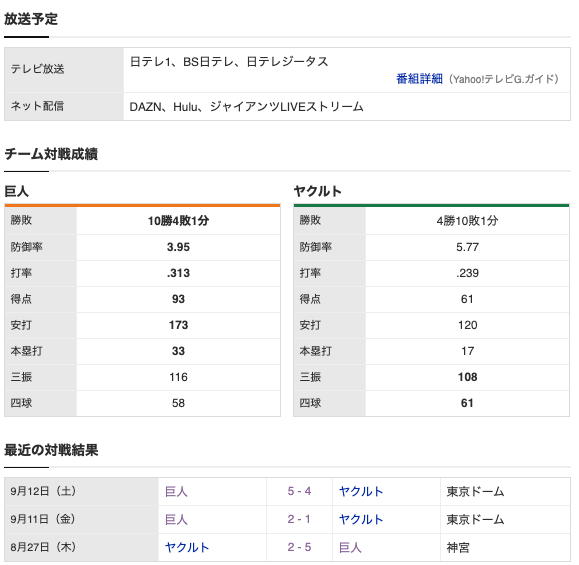
Task: Select the 神宮 venue cell
Action: (x=505, y=547)
